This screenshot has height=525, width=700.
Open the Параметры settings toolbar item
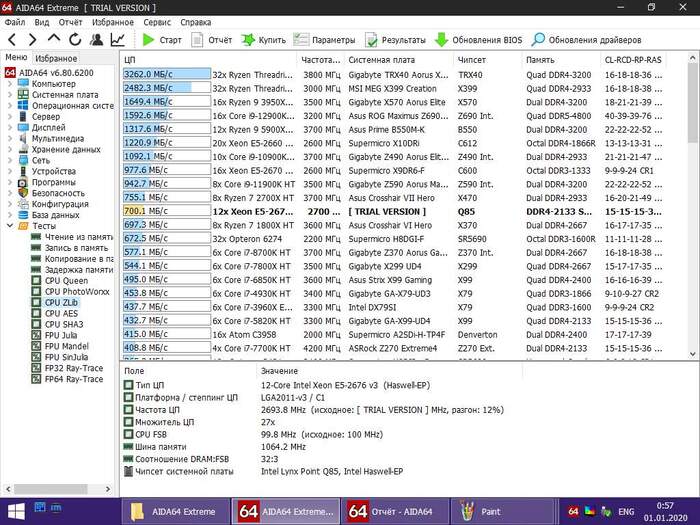(x=324, y=40)
